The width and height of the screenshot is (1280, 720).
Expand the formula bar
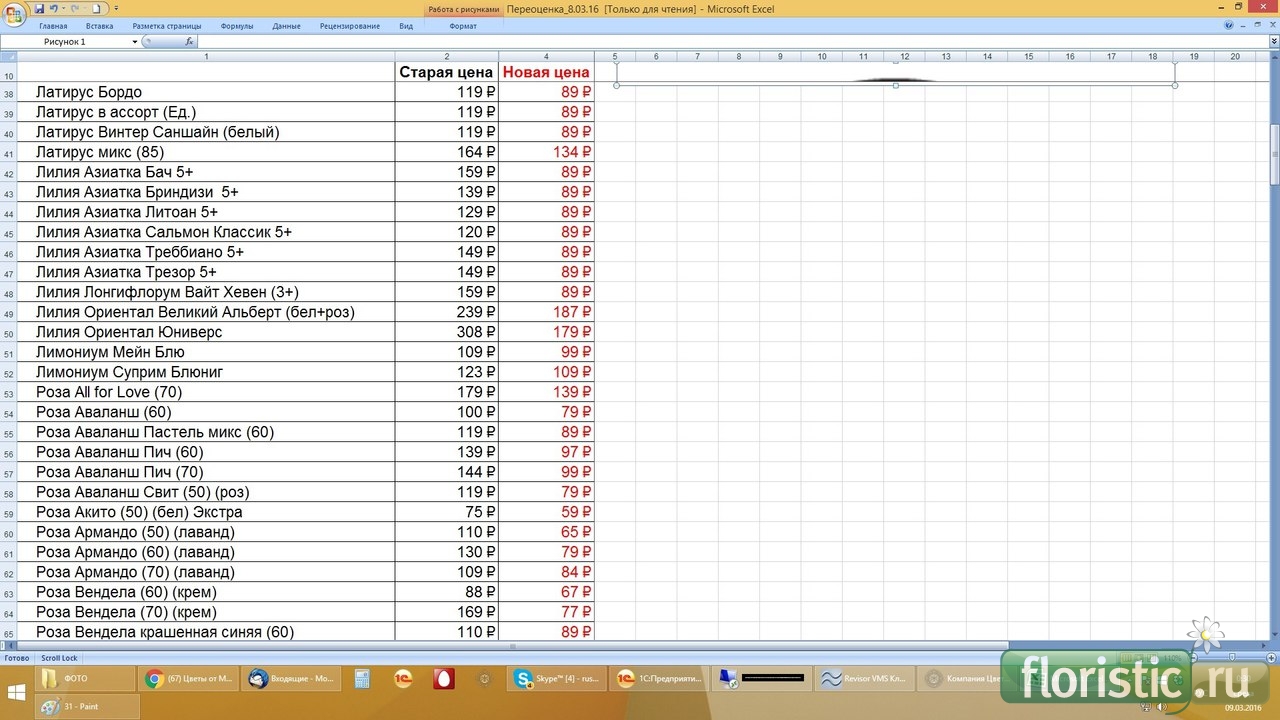(1273, 42)
